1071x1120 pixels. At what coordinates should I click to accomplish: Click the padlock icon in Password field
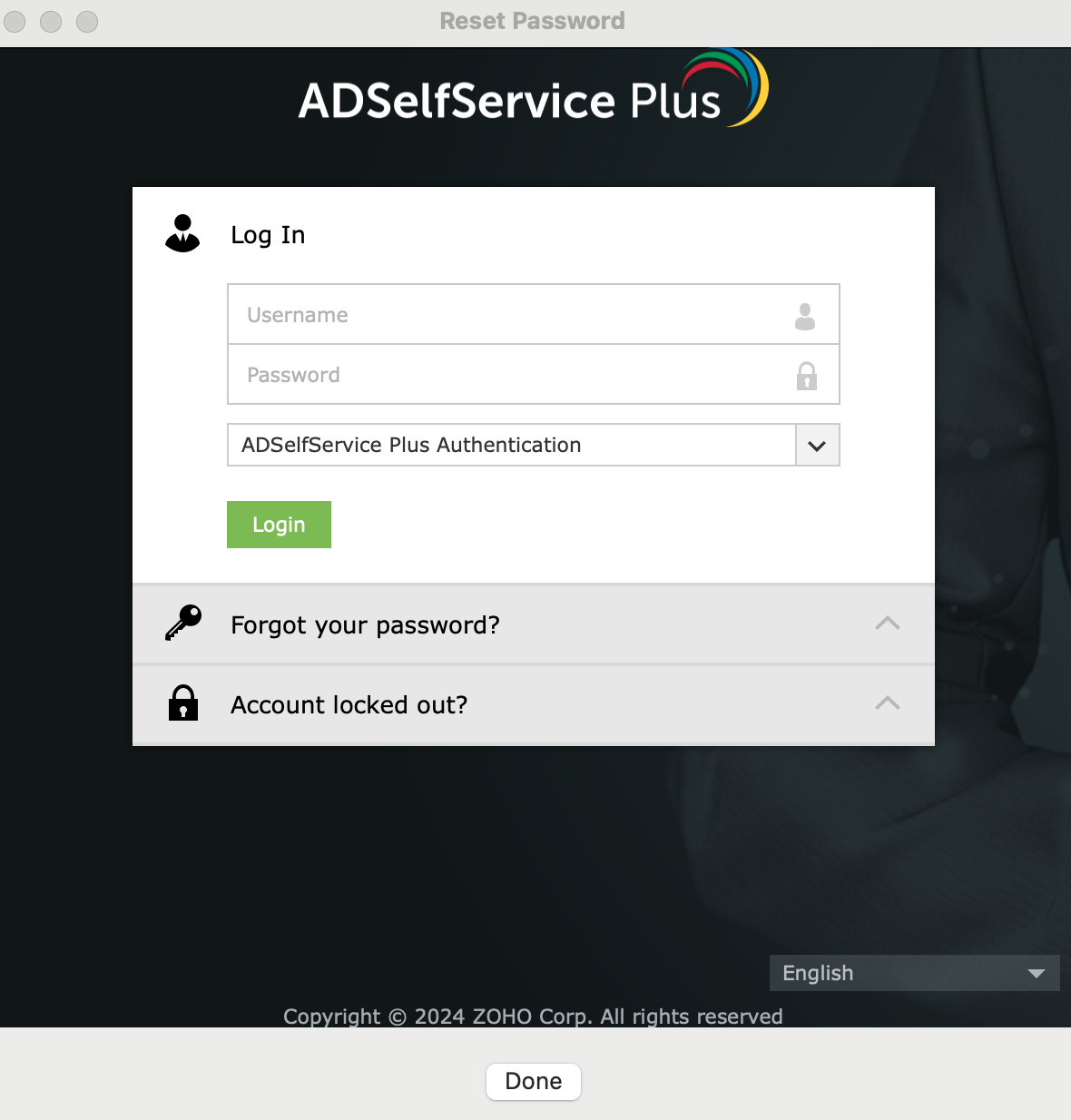pyautogui.click(x=807, y=376)
